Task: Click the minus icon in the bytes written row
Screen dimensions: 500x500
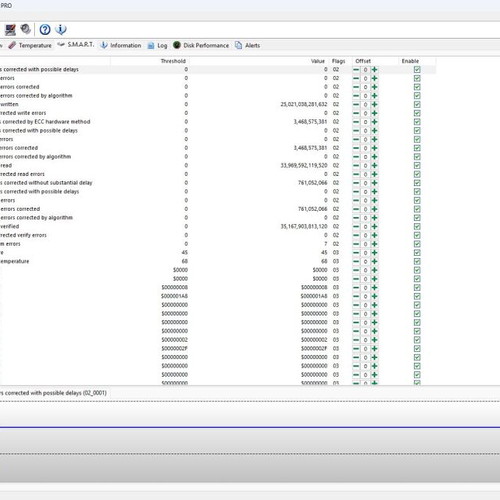Action: 356,104
